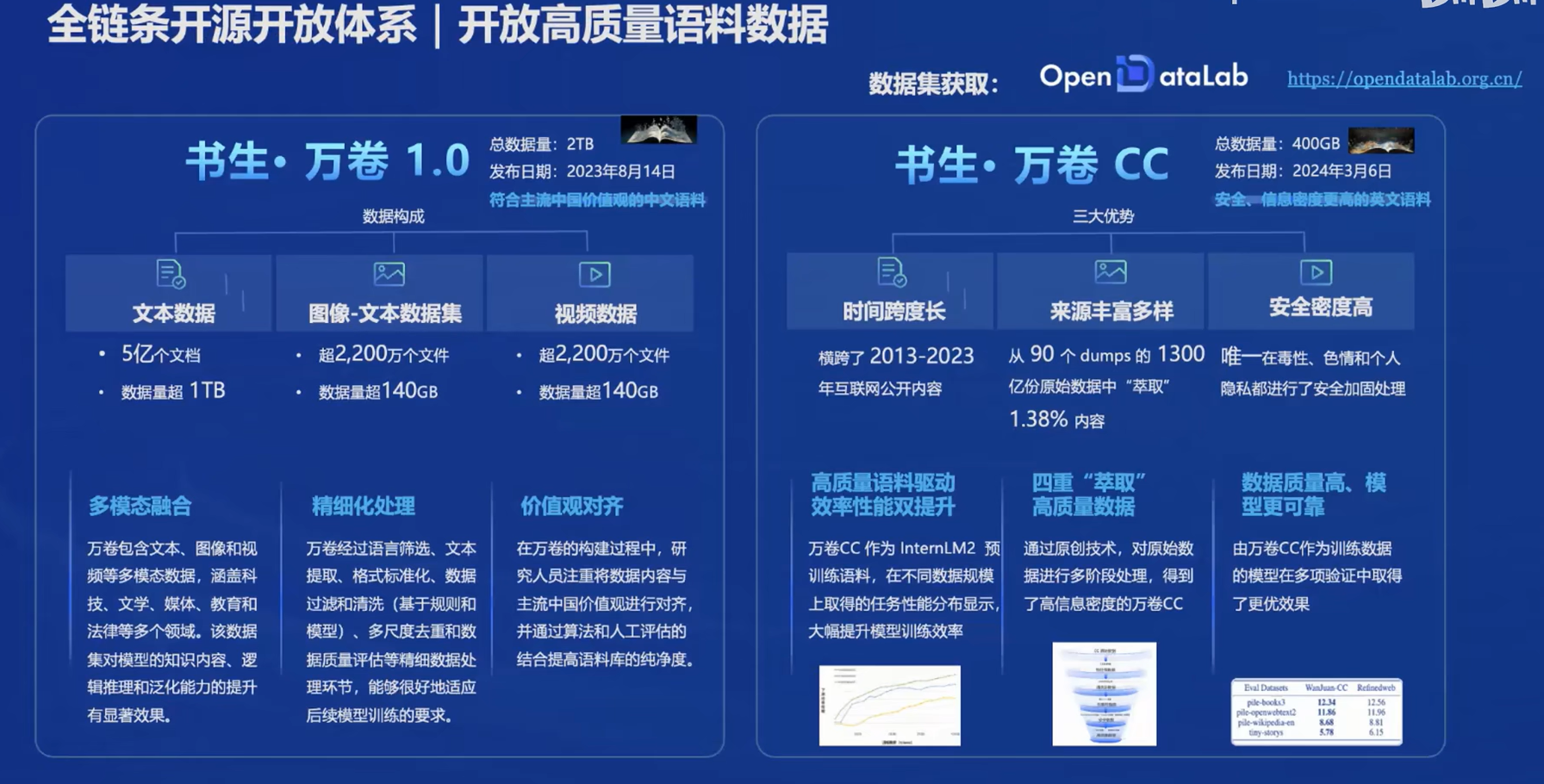Select the 时间跨度长 box
Viewport: 1544px width, 784px height.
click(x=890, y=291)
